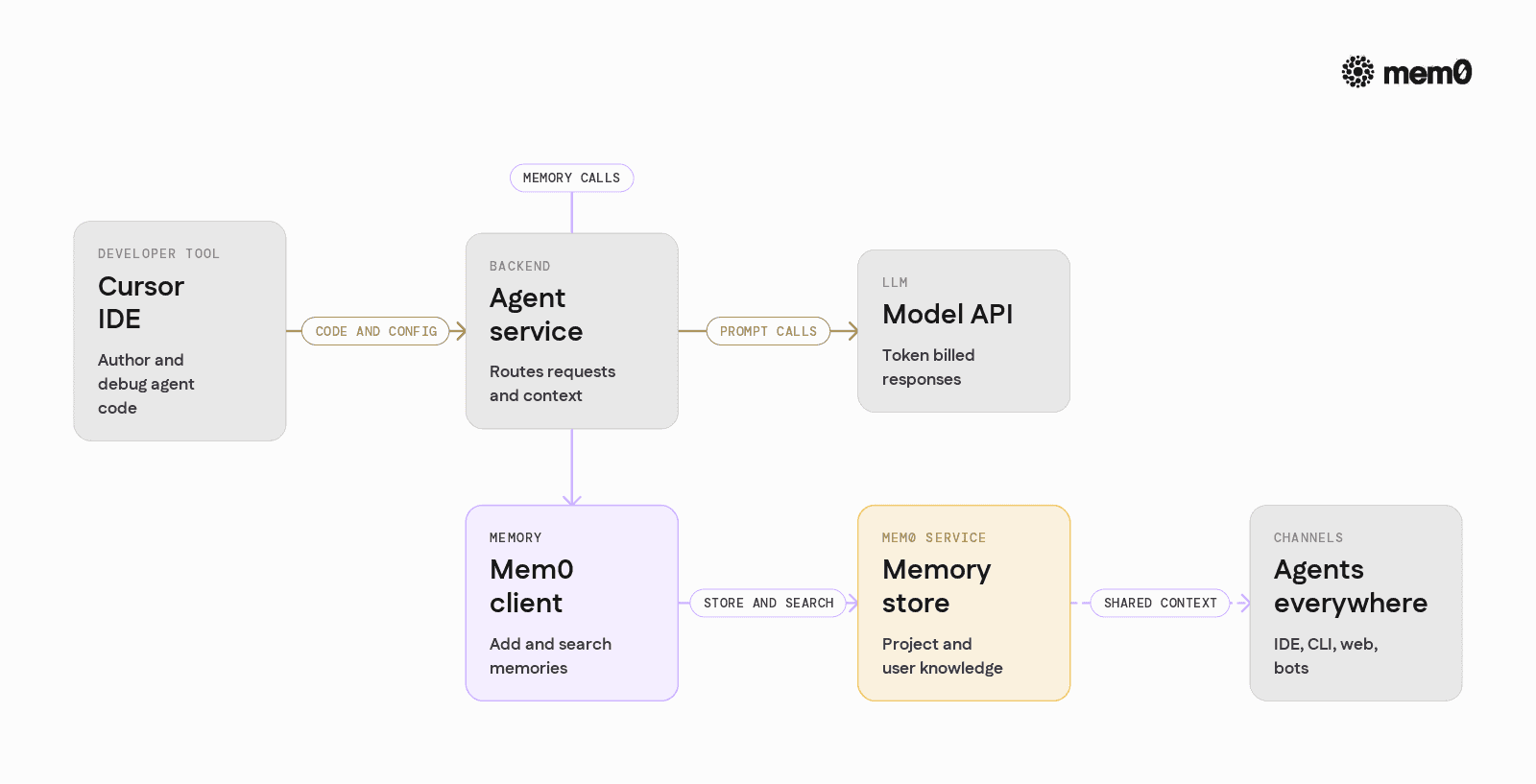Viewport: 1536px width, 784px height.
Task: Click the MEM0 SERVICE heading
Action: pyautogui.click(x=934, y=537)
